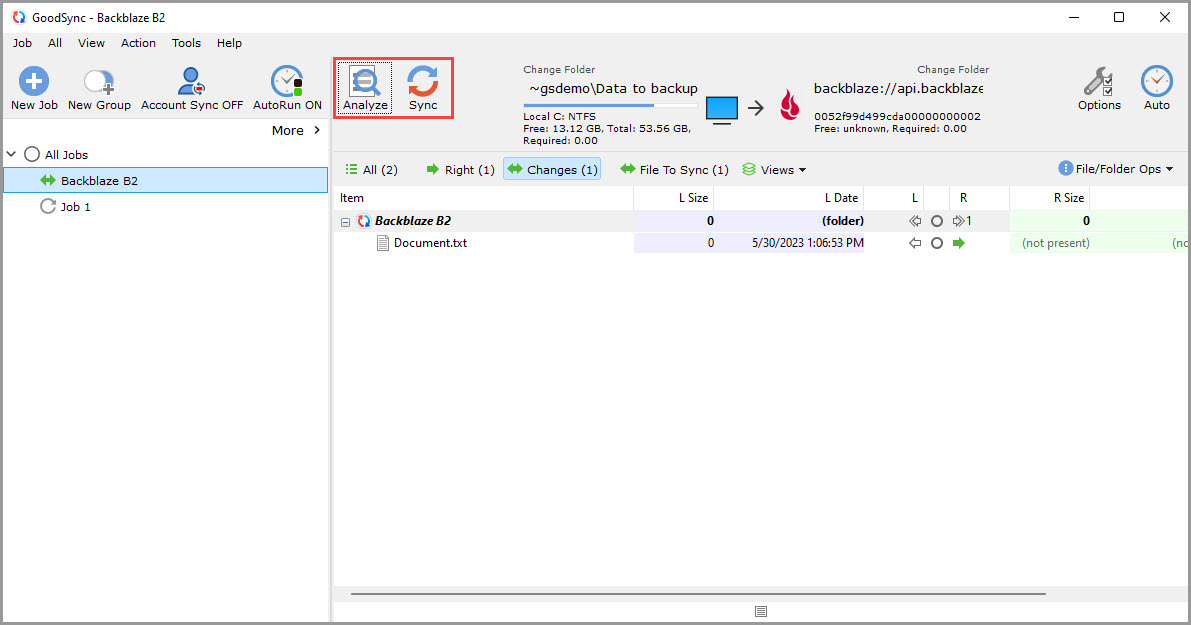
Task: Open the File/Folder Ops dropdown
Action: point(1116,169)
